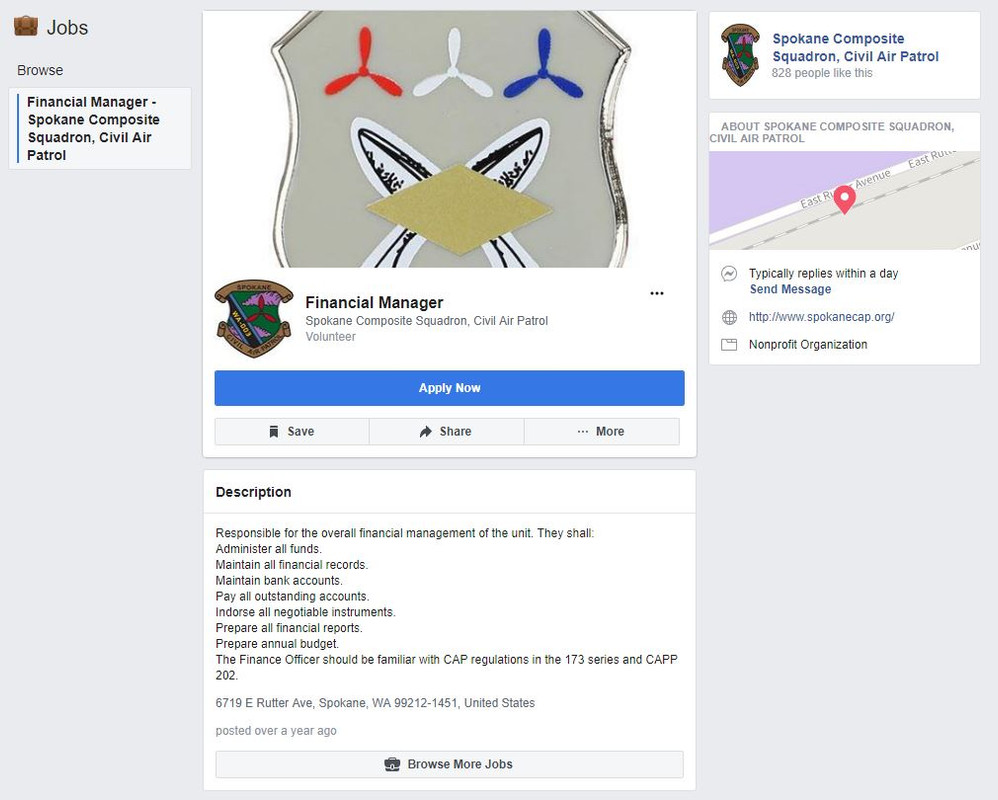Click the Nonprofit Organization category icon
Viewport: 998px width, 800px height.
[729, 345]
